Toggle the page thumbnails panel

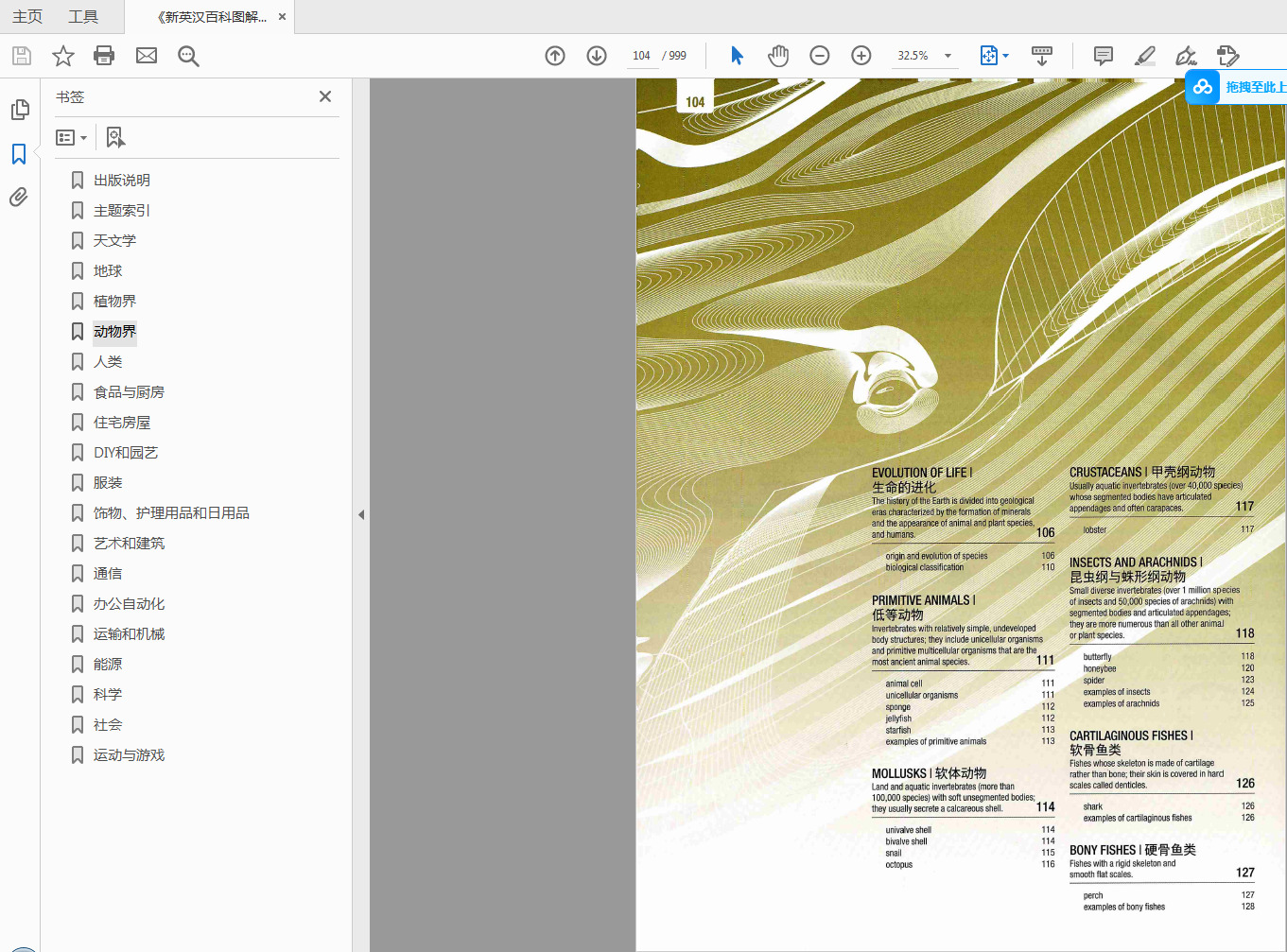pyautogui.click(x=19, y=111)
